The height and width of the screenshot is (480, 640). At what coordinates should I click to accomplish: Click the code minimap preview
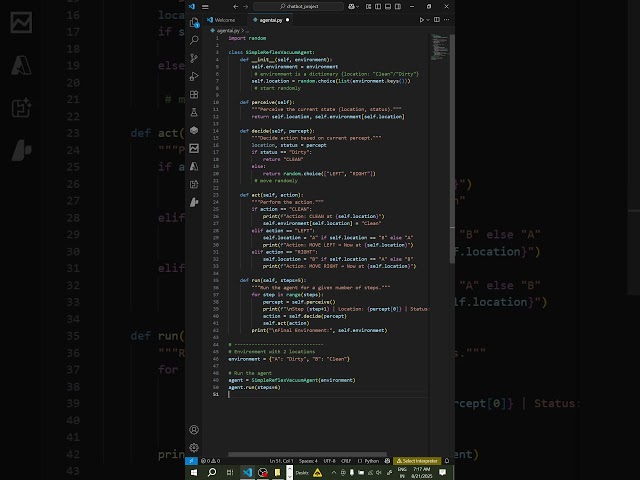pyautogui.click(x=439, y=47)
